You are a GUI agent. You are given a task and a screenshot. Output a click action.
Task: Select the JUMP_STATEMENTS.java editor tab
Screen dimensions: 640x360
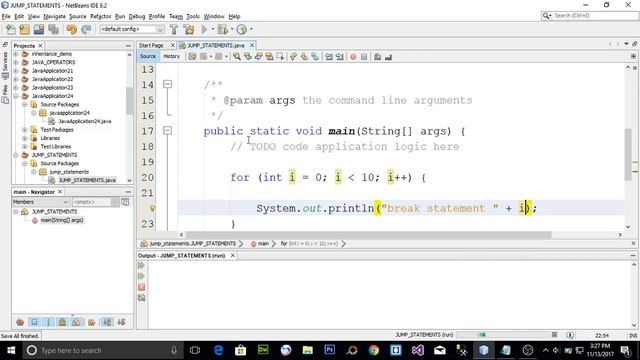tap(216, 45)
